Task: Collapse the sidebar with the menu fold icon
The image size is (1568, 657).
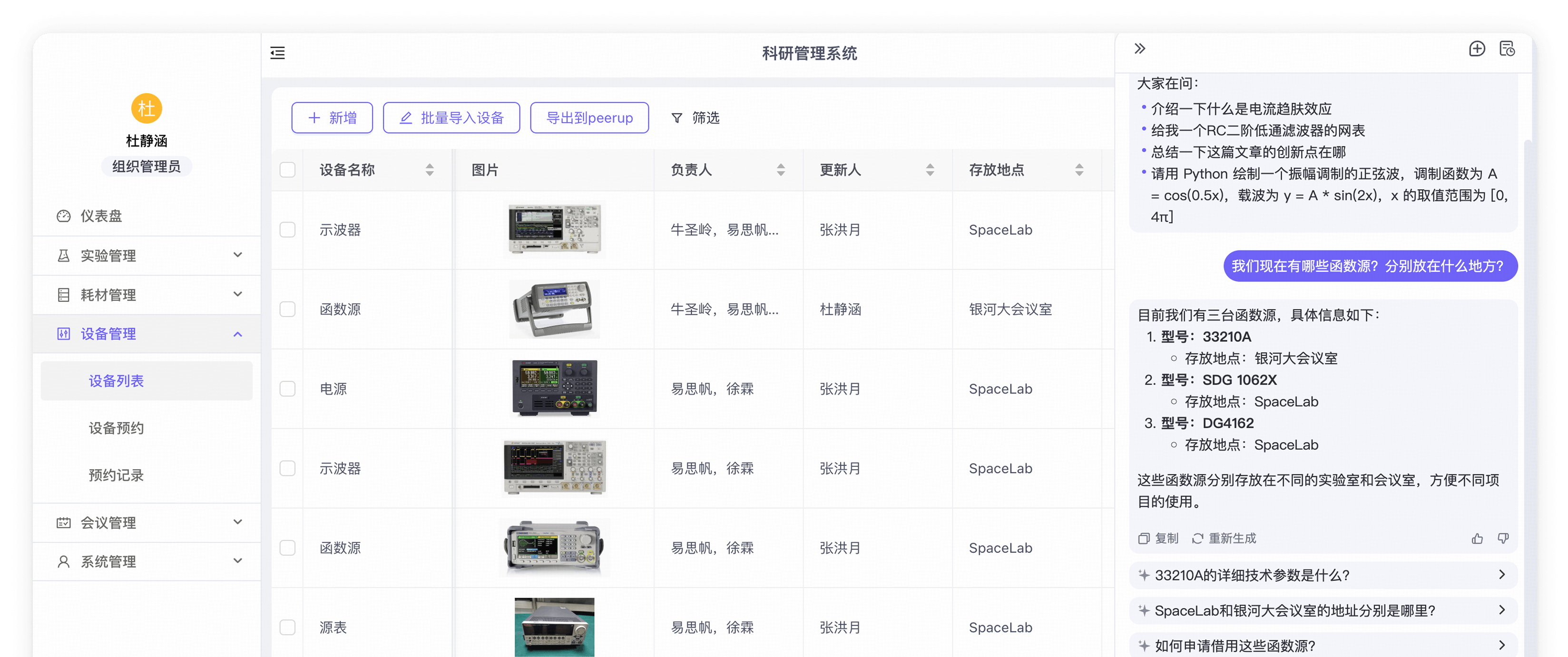Action: [277, 53]
